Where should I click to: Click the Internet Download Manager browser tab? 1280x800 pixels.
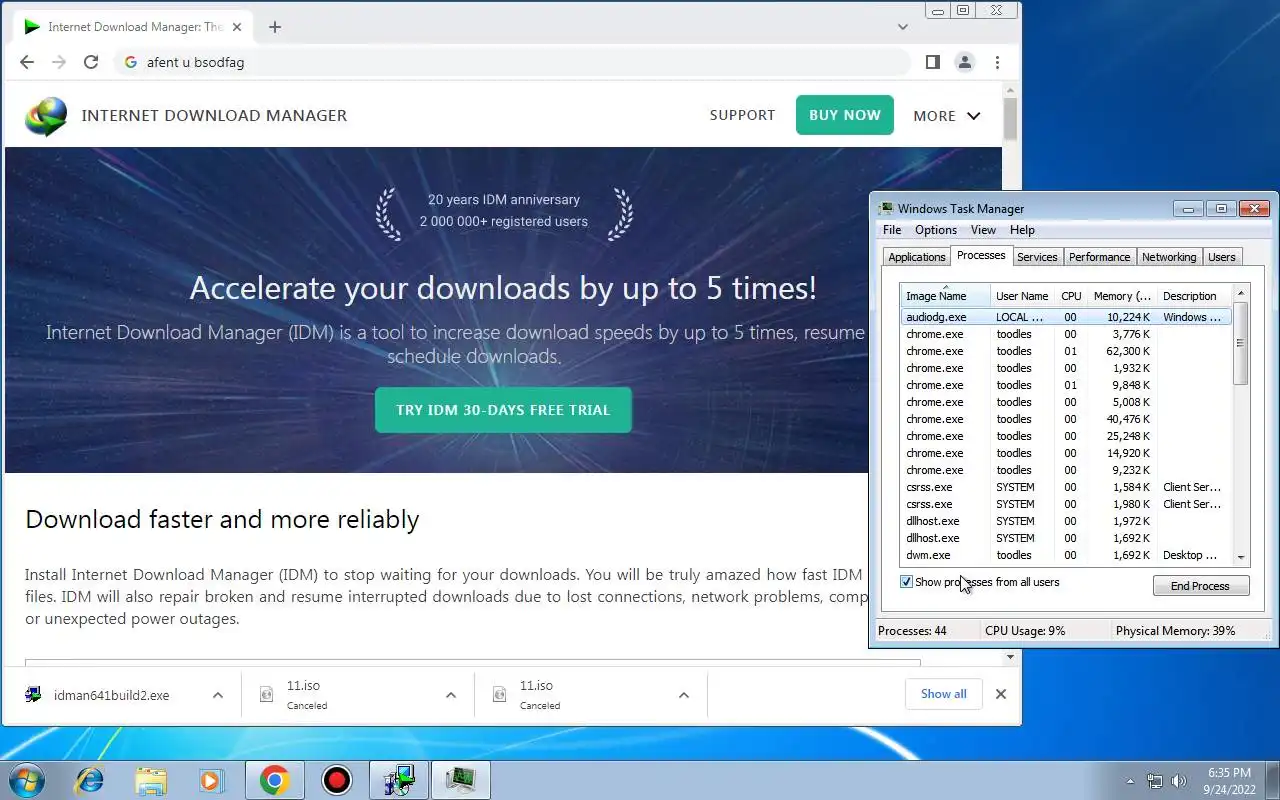pos(130,27)
